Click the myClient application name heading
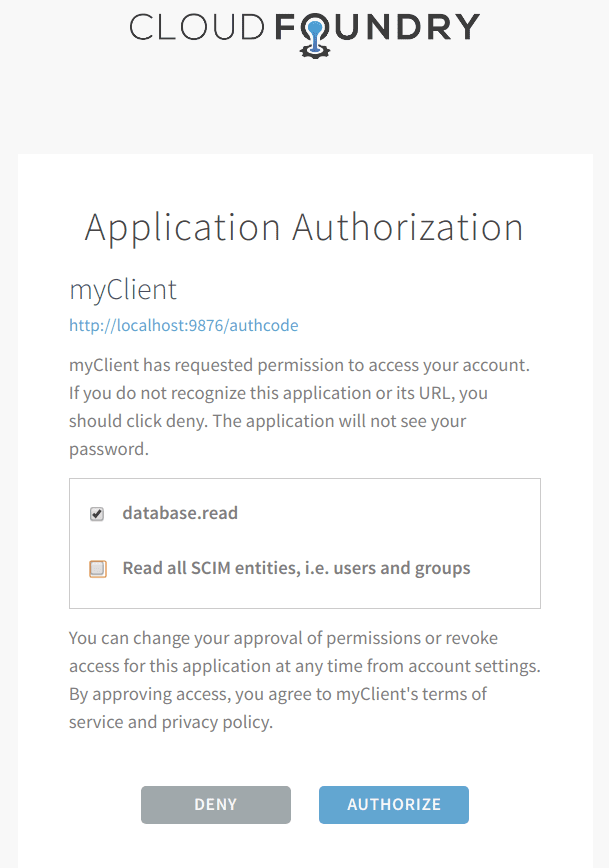Image resolution: width=609 pixels, height=868 pixels. pos(123,290)
